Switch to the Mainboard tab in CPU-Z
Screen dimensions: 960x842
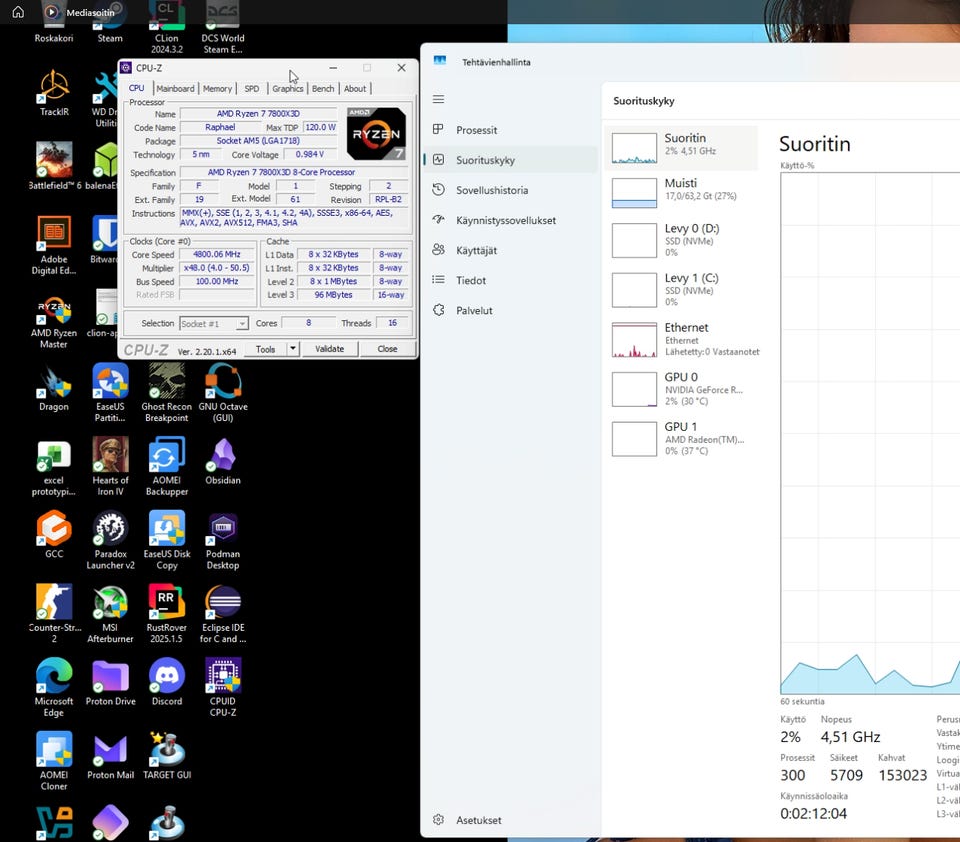pos(175,89)
